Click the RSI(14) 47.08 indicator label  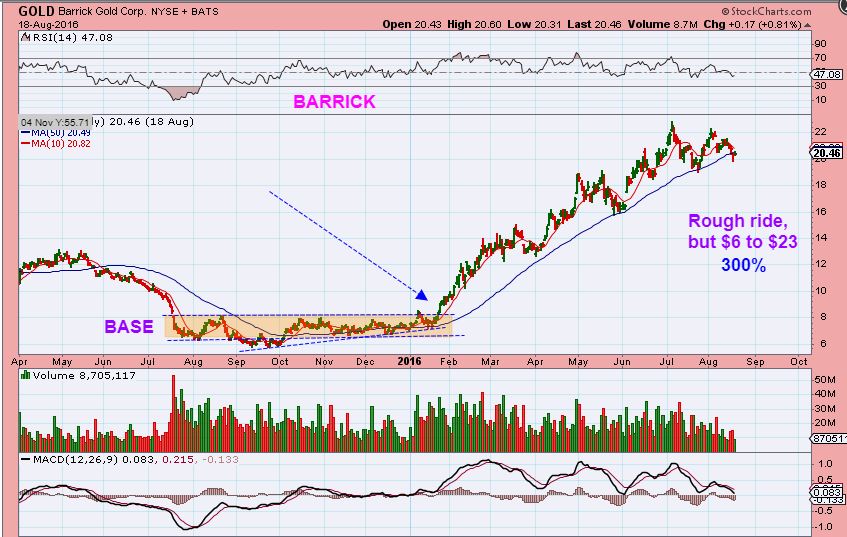(73, 37)
